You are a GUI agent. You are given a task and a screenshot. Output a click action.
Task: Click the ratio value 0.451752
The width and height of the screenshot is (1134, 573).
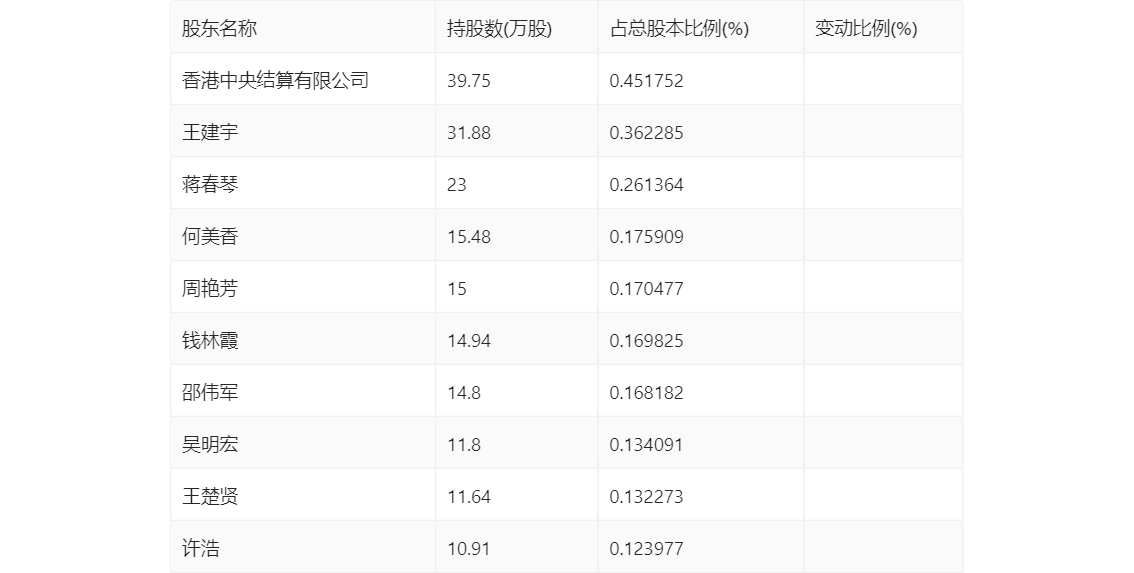coord(647,81)
